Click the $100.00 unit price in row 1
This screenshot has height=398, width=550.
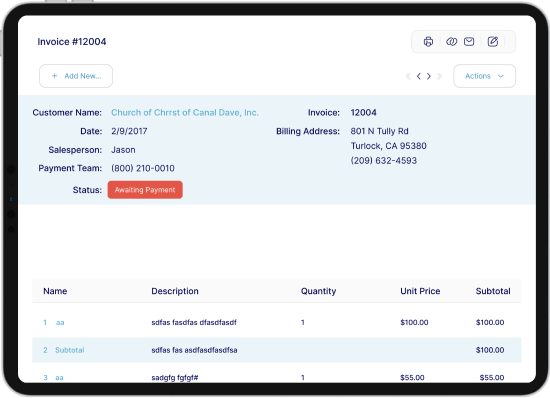coord(414,322)
